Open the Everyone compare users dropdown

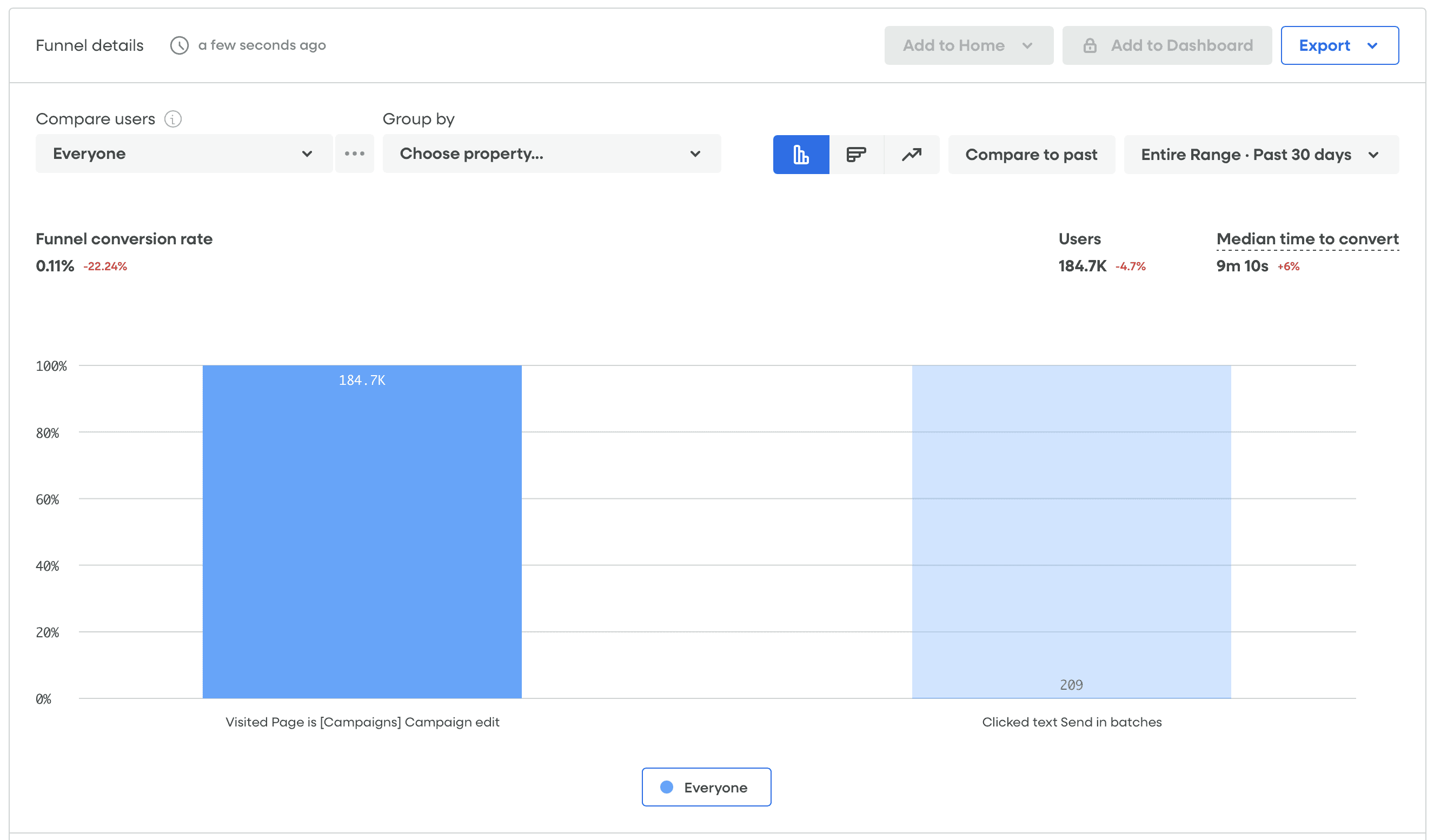(183, 154)
